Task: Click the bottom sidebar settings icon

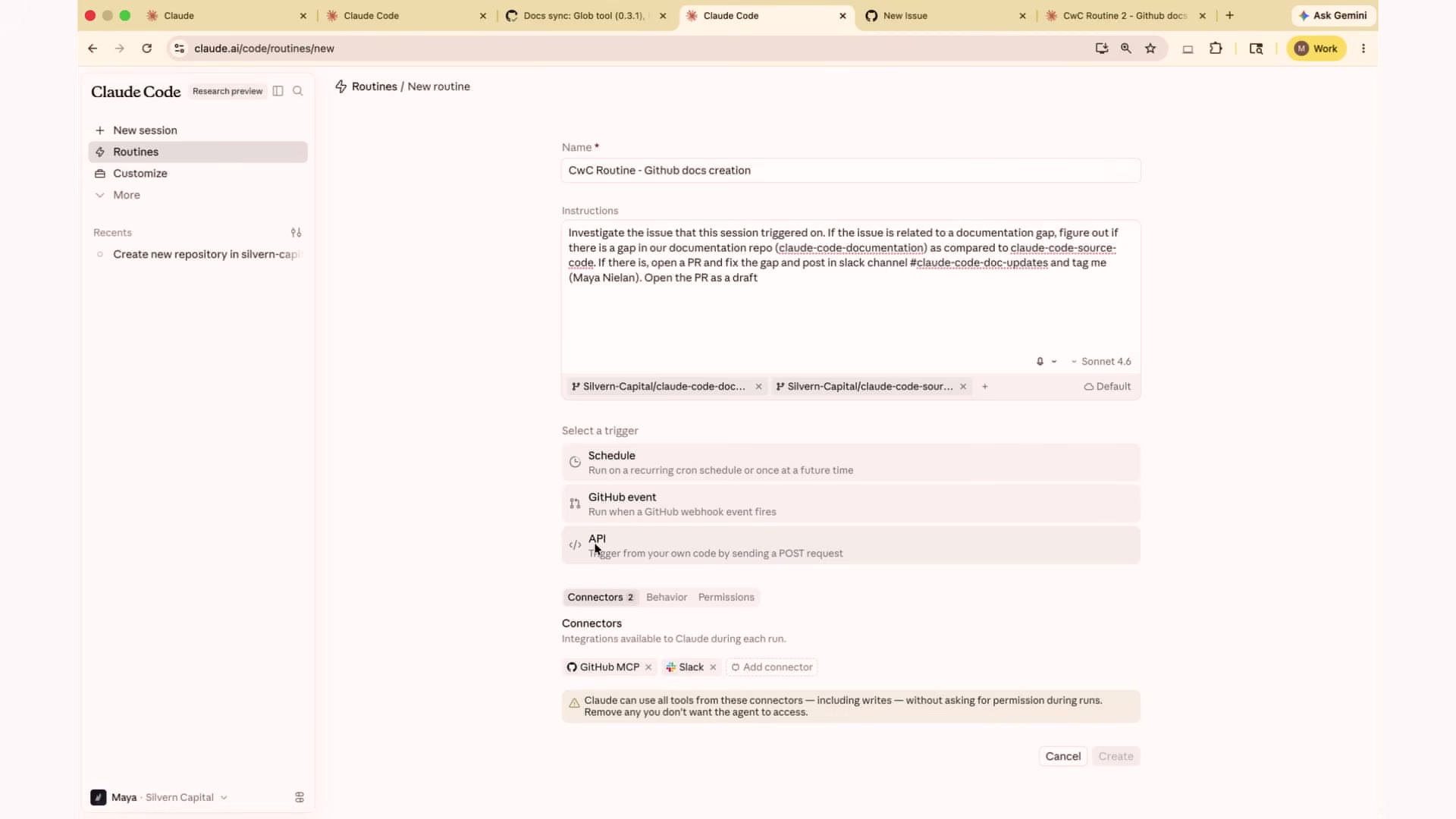Action: coord(300,797)
